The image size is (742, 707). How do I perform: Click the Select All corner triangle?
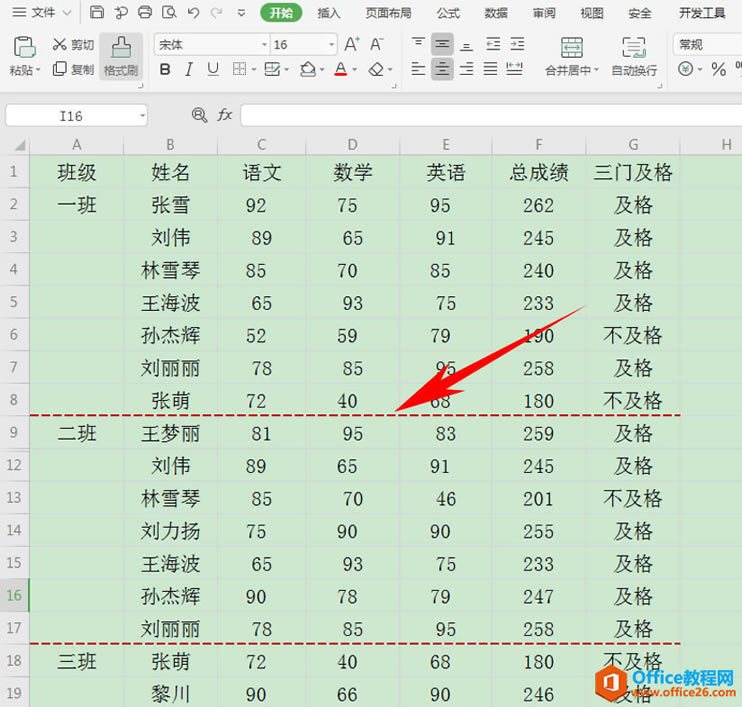pyautogui.click(x=19, y=145)
